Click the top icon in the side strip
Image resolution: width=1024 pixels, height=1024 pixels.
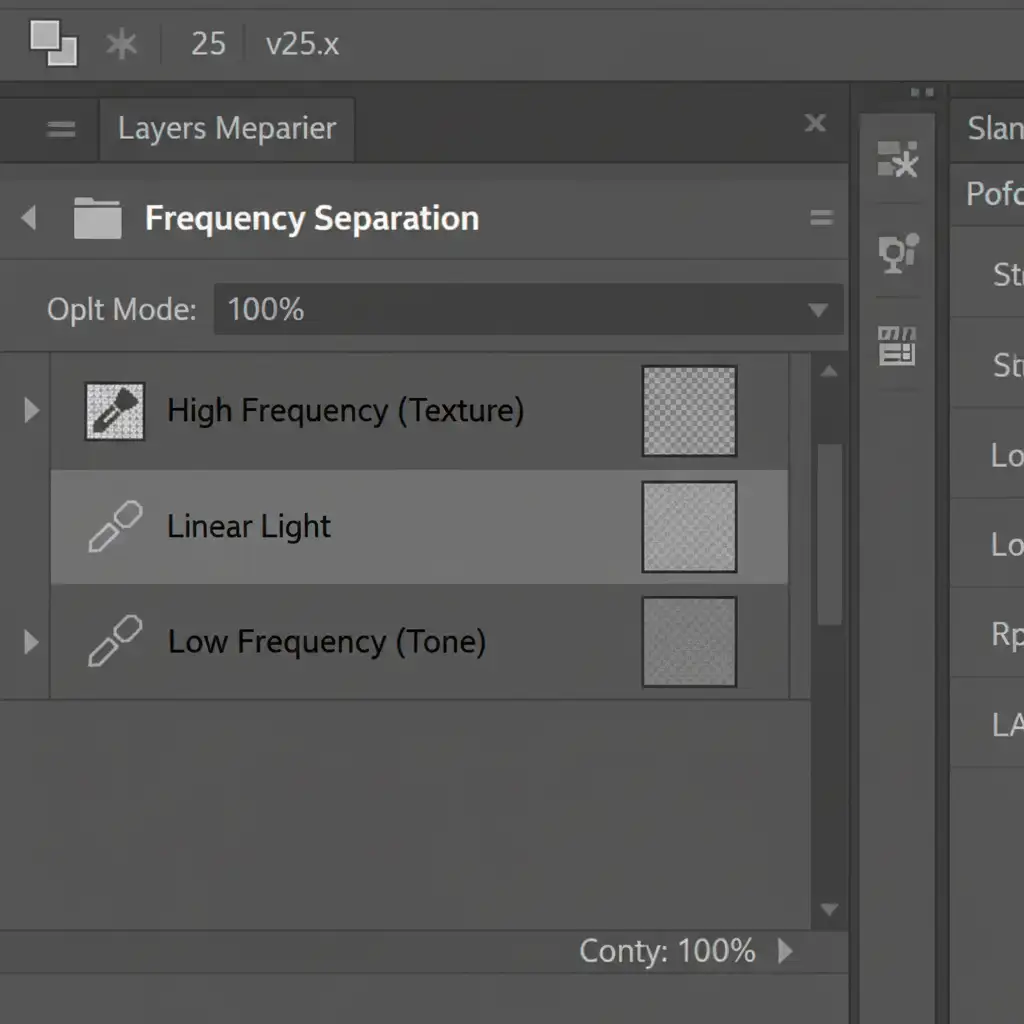[x=897, y=159]
